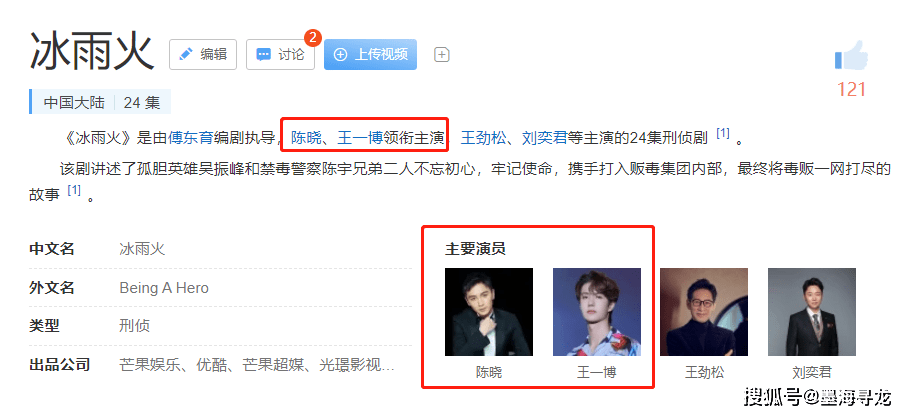The image size is (912, 417).
Task: Open the 傅东育 director link
Action: 191,138
